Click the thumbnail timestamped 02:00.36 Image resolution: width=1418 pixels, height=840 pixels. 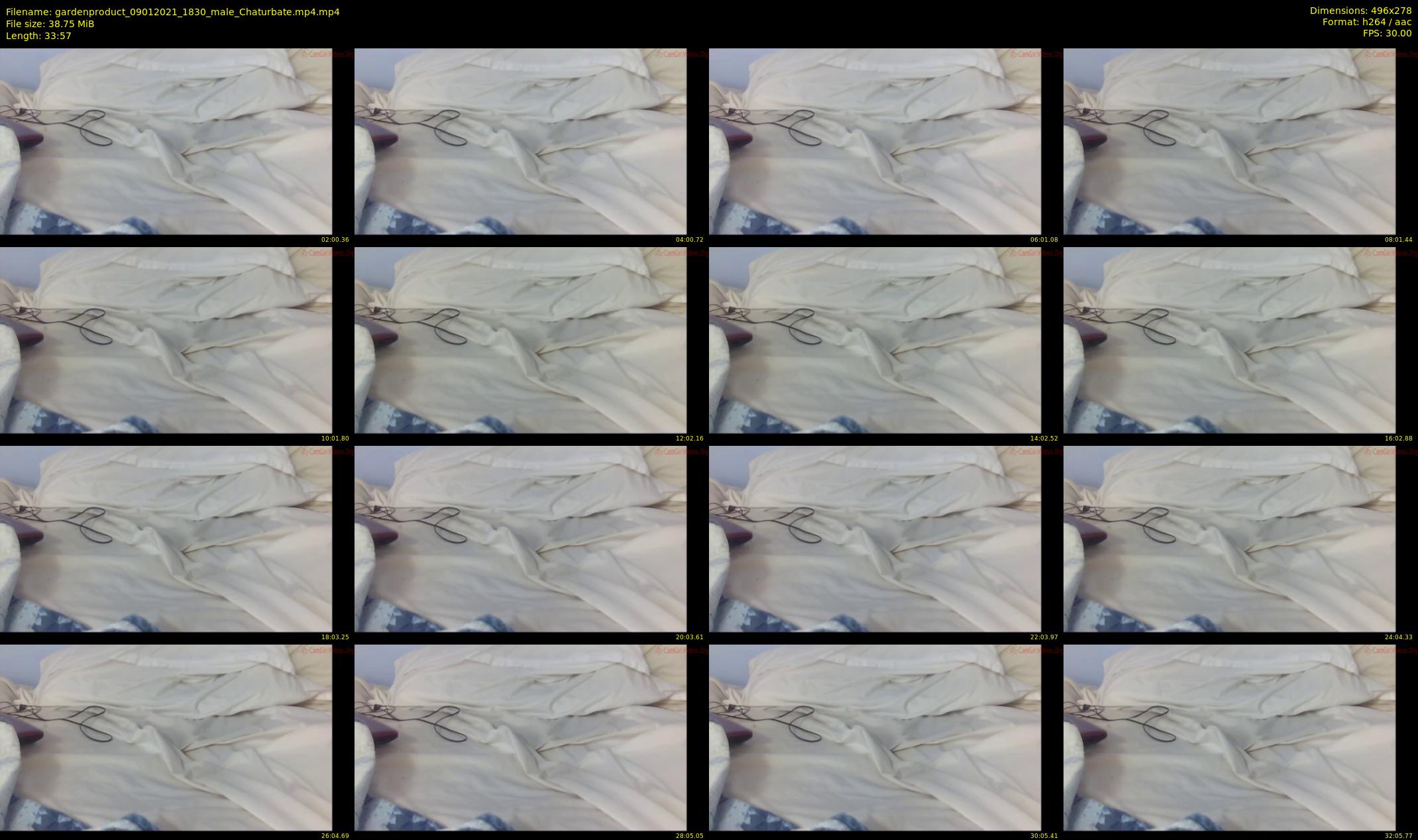pos(166,141)
